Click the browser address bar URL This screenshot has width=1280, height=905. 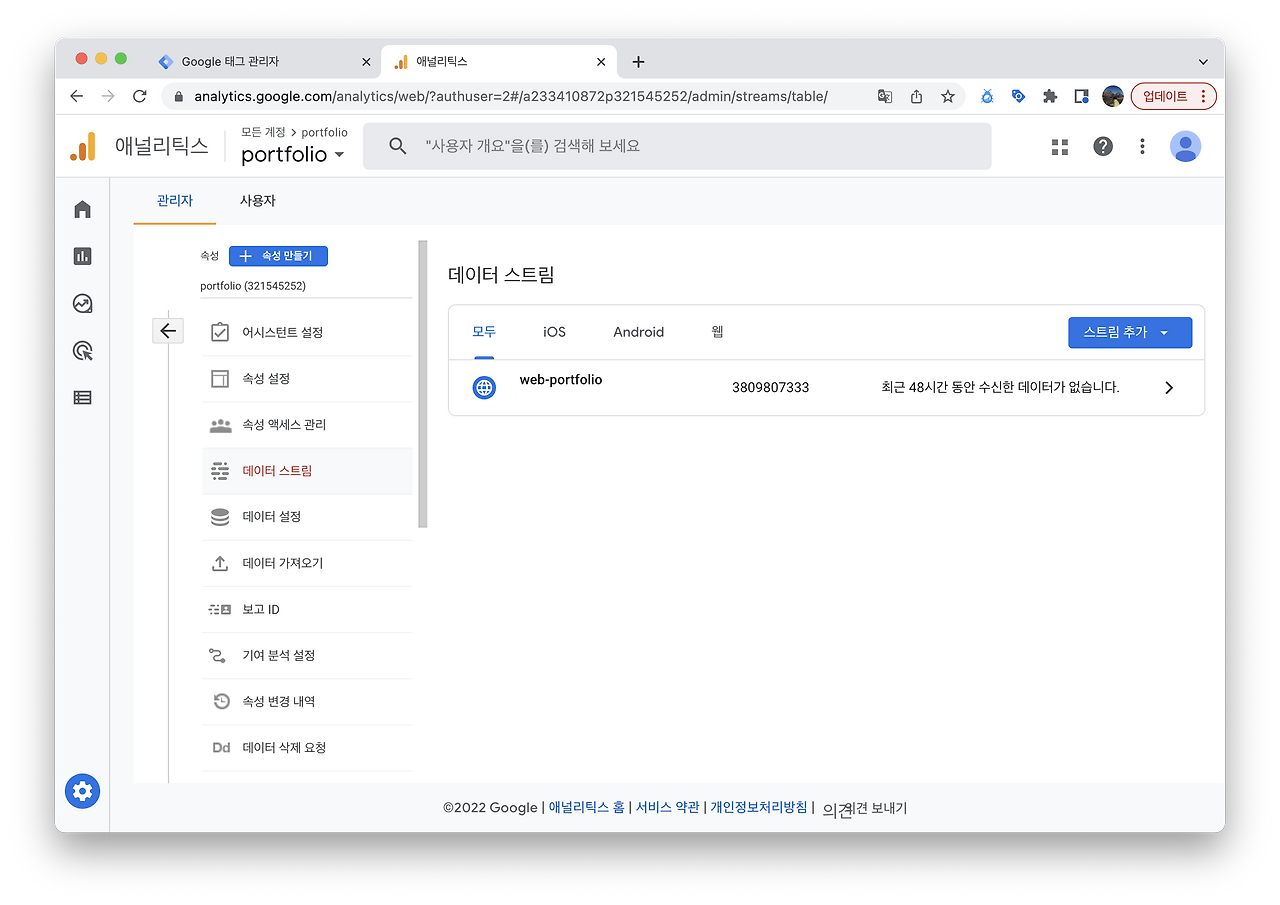(511, 96)
